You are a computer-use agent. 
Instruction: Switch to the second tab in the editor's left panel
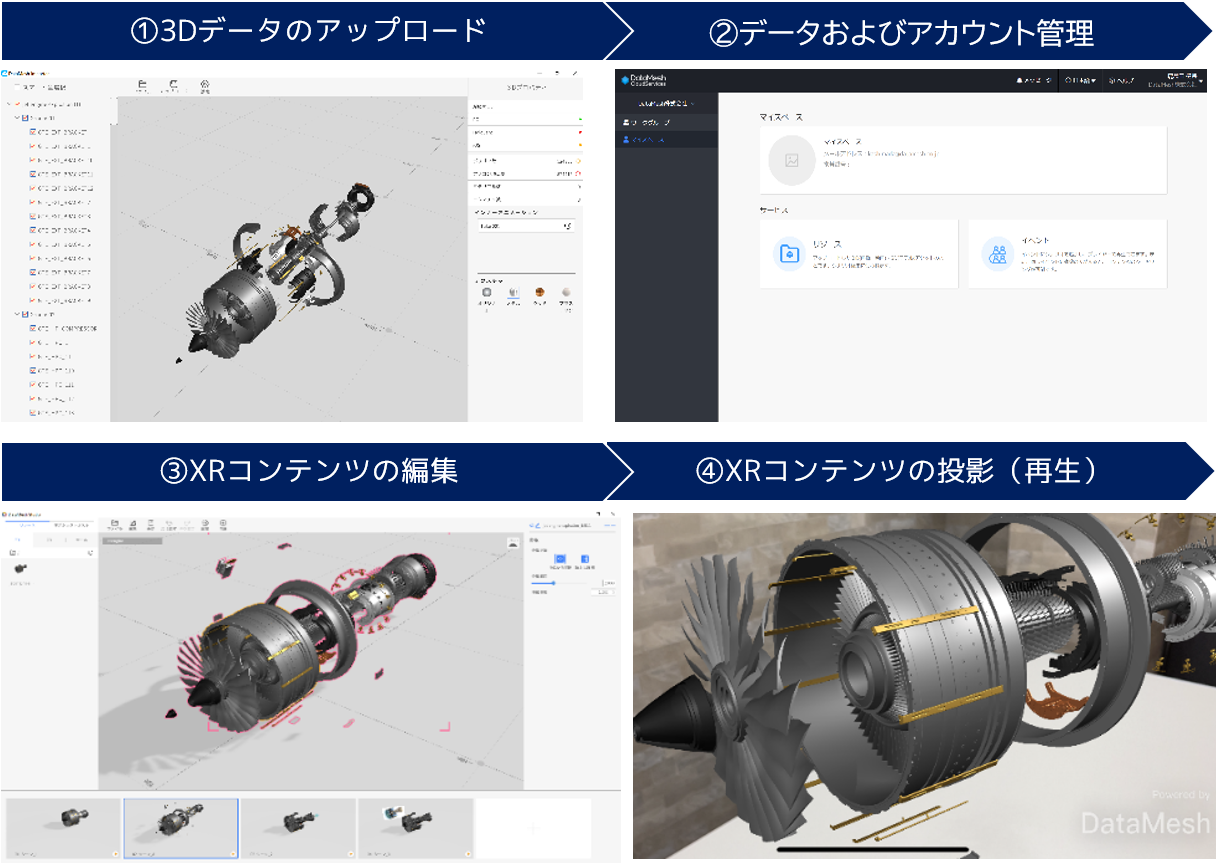pos(70,524)
